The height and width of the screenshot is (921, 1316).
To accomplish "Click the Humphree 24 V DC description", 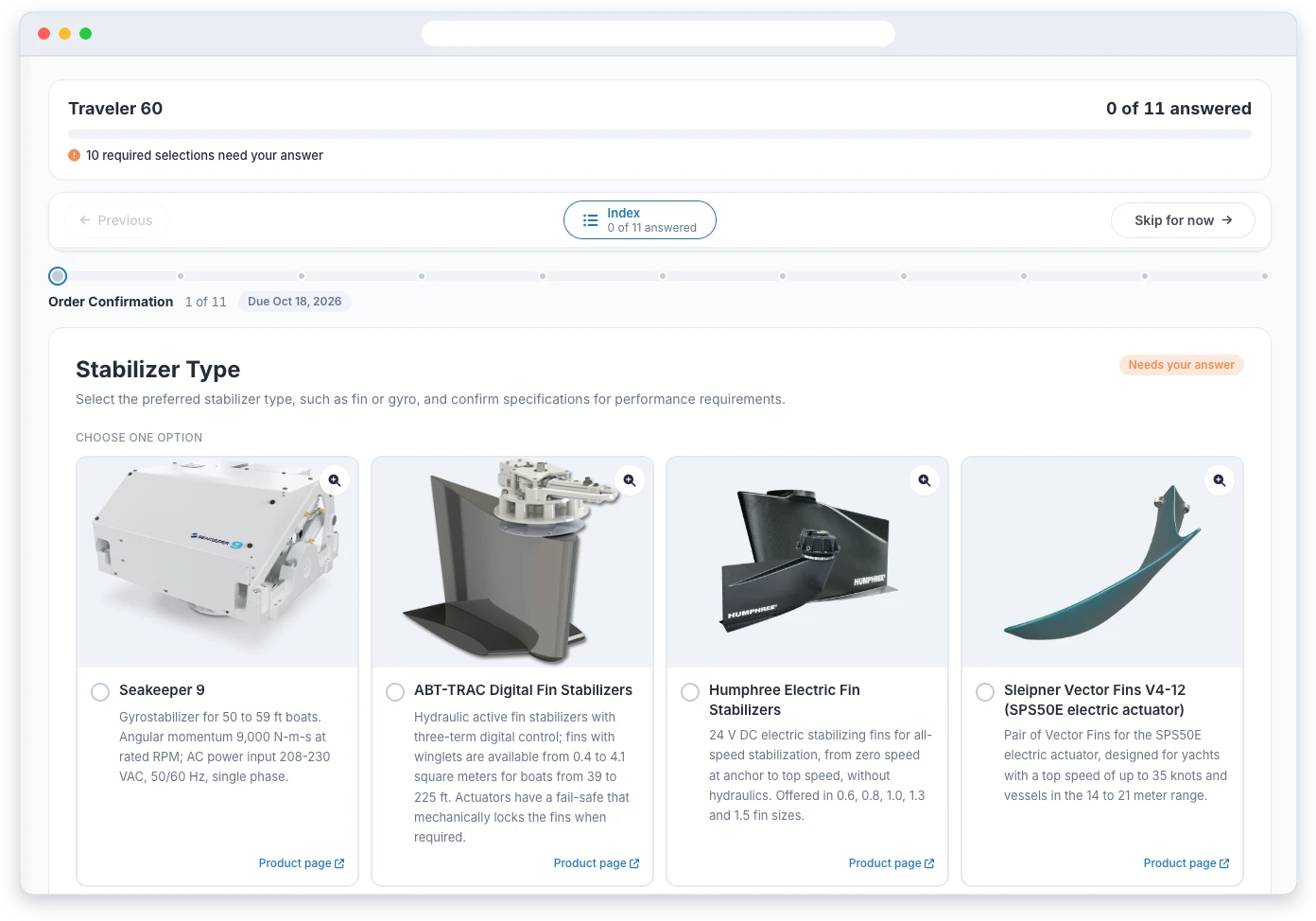I will click(820, 775).
